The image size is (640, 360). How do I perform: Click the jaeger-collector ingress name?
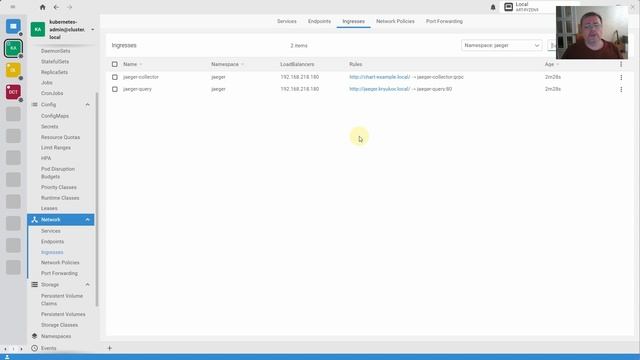click(141, 77)
